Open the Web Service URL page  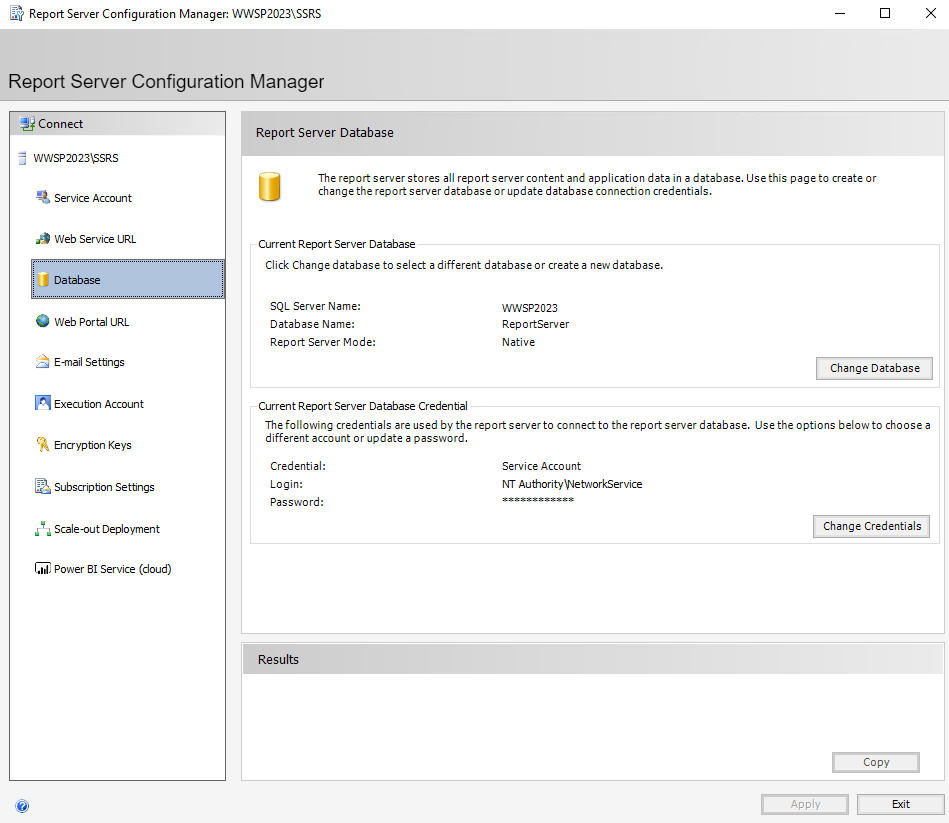[95, 239]
